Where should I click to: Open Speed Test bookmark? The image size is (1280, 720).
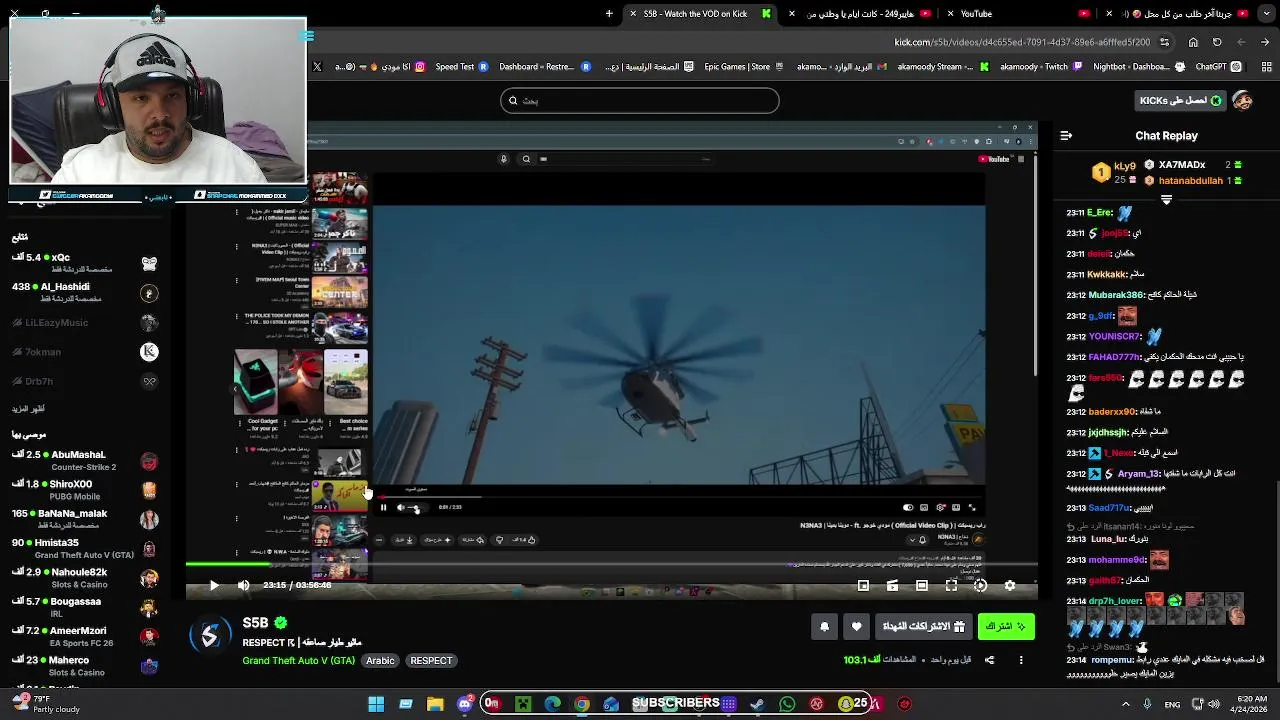click(x=461, y=67)
